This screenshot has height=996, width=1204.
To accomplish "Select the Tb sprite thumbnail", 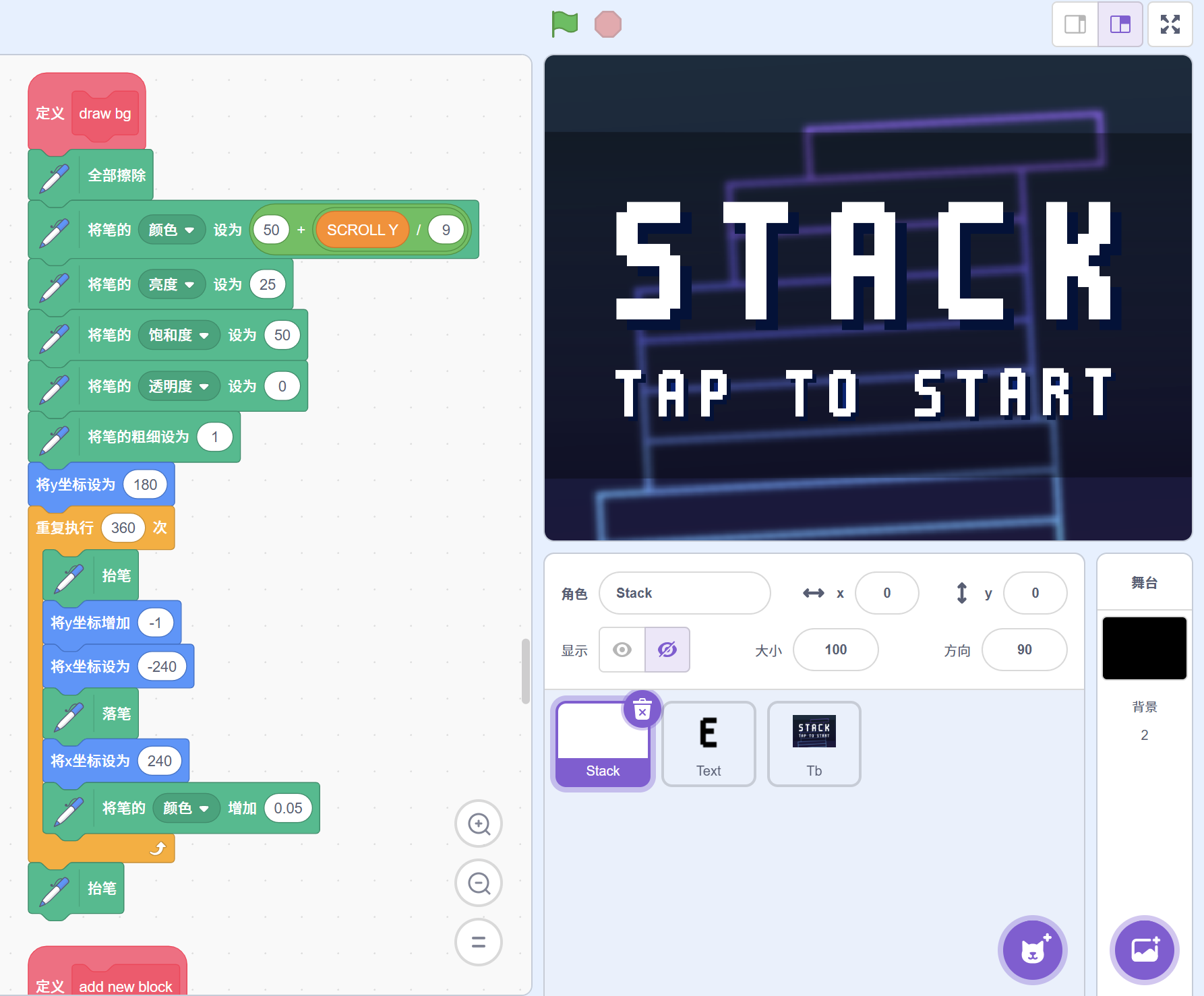I will click(x=814, y=744).
